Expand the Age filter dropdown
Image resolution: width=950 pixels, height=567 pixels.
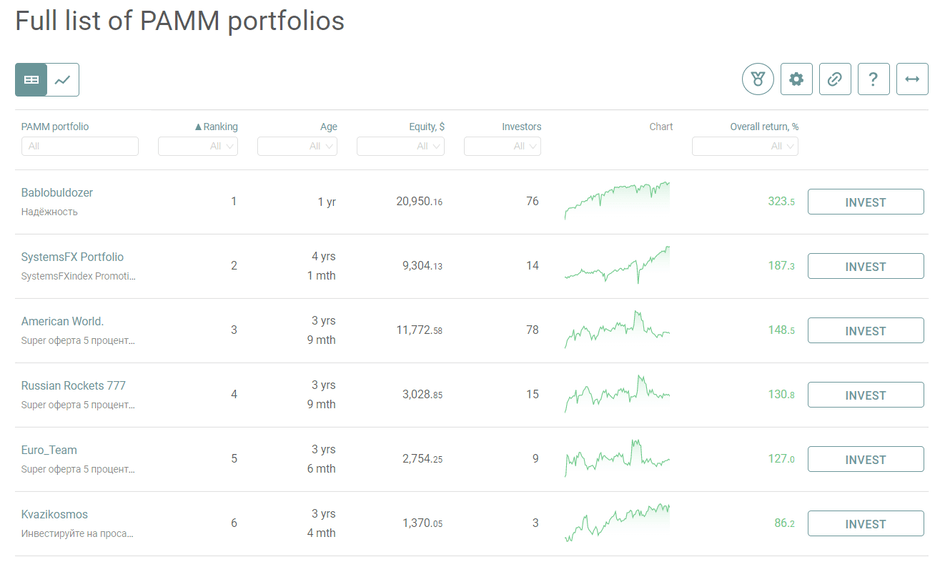(x=297, y=146)
